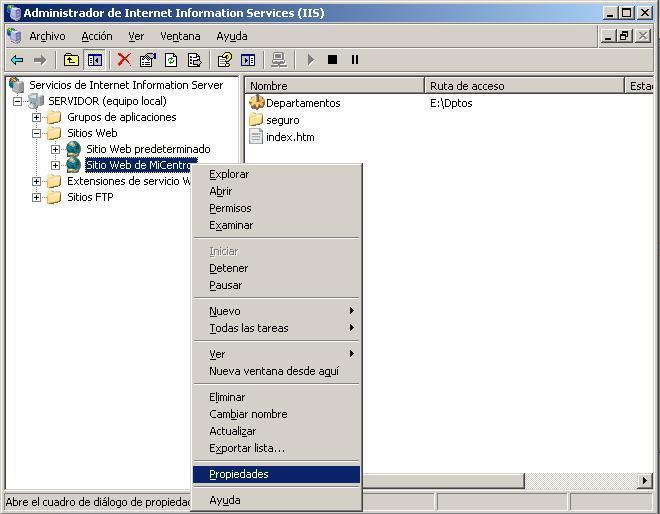Image resolution: width=660 pixels, height=514 pixels.
Task: Click the Export list toolbar icon
Action: pos(195,60)
